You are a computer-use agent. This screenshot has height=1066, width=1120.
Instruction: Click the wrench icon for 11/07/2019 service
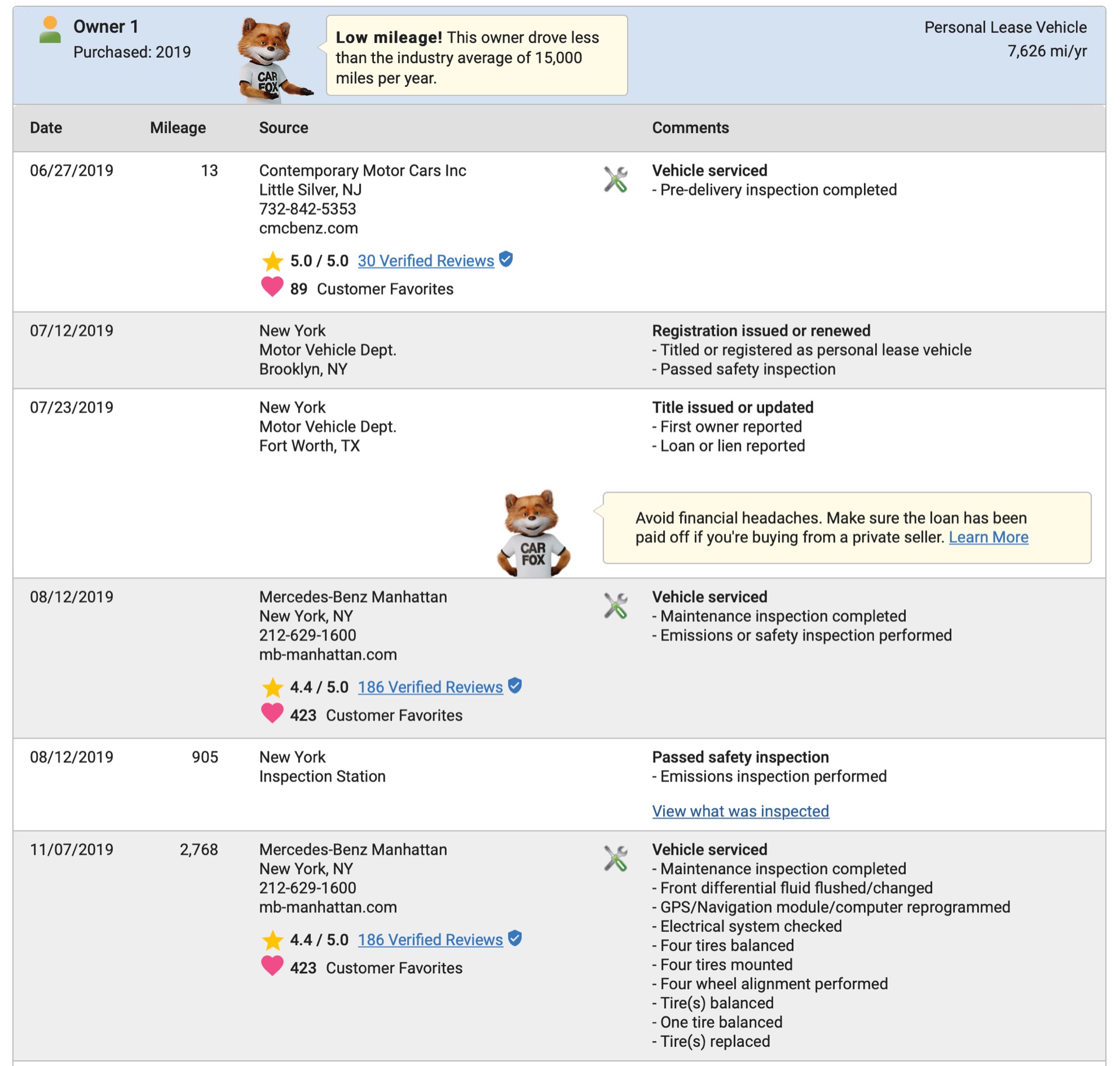pyautogui.click(x=615, y=858)
